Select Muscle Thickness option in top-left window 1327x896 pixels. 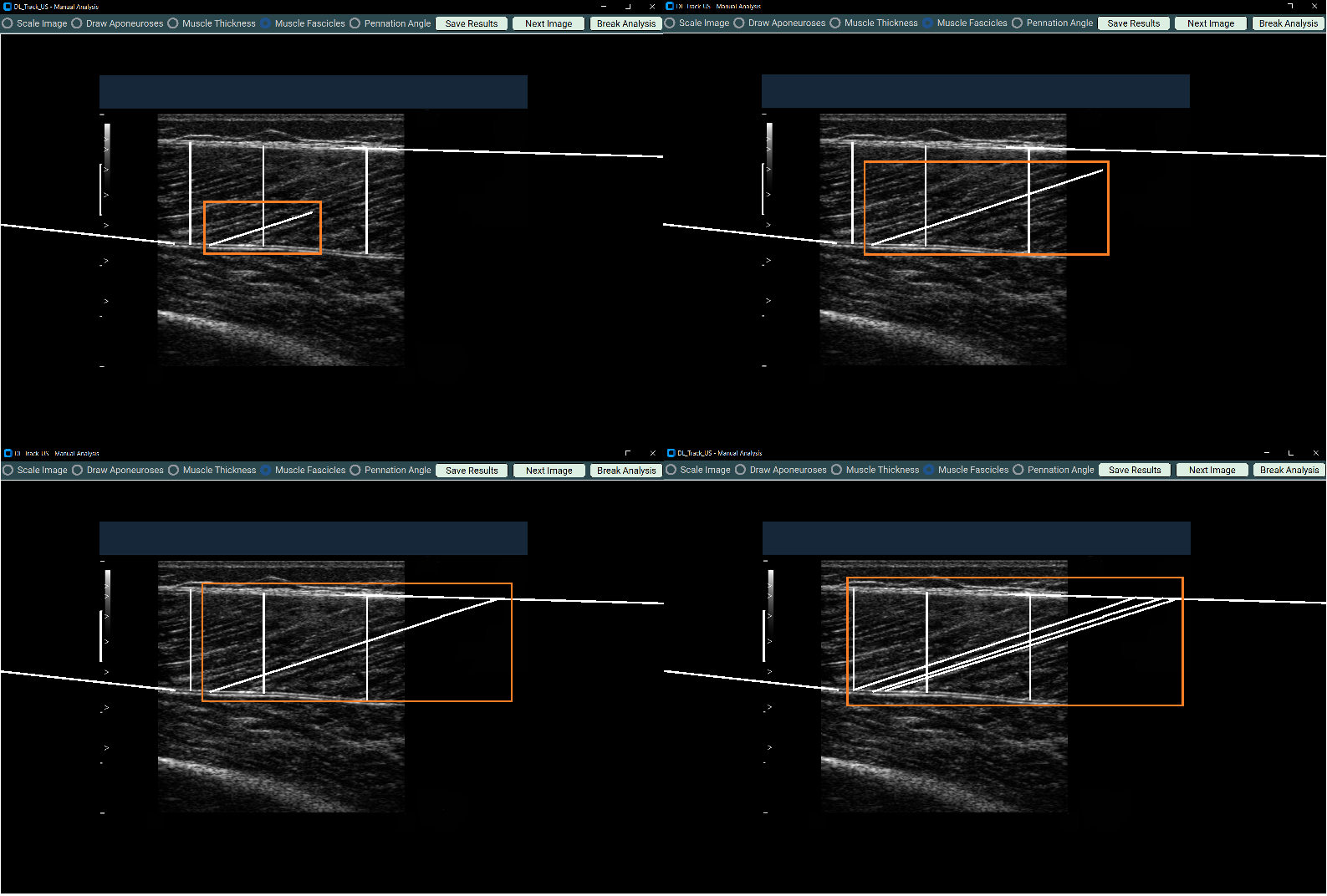point(173,23)
